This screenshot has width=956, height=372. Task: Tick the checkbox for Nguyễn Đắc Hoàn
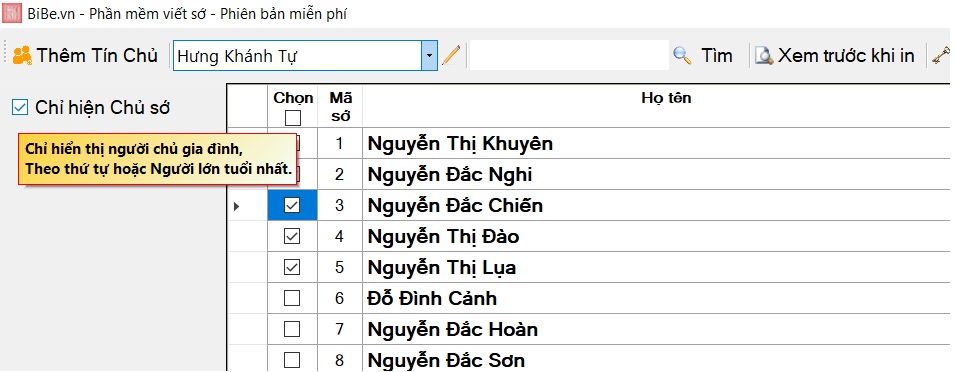coord(293,329)
